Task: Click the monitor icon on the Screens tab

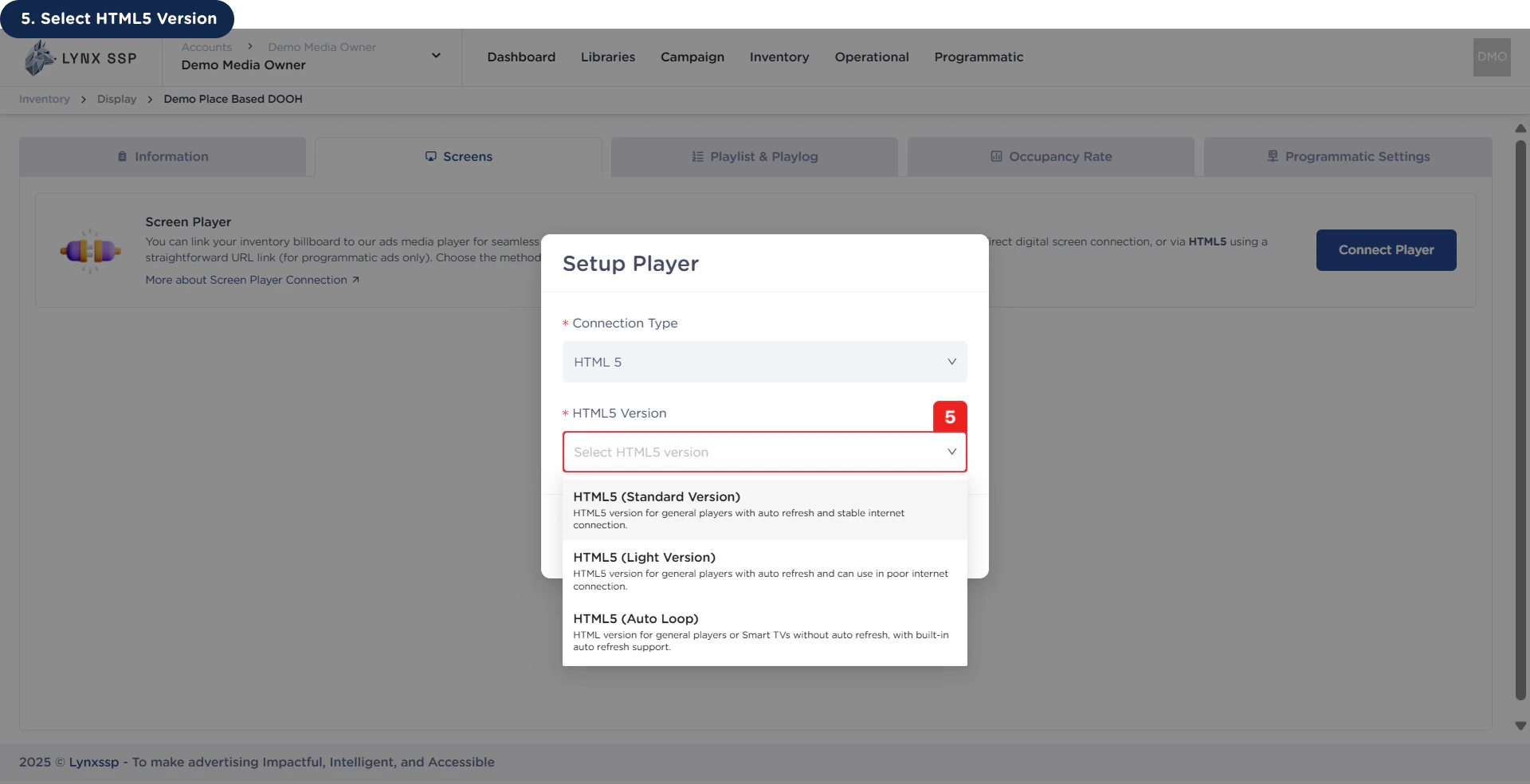Action: pos(430,156)
